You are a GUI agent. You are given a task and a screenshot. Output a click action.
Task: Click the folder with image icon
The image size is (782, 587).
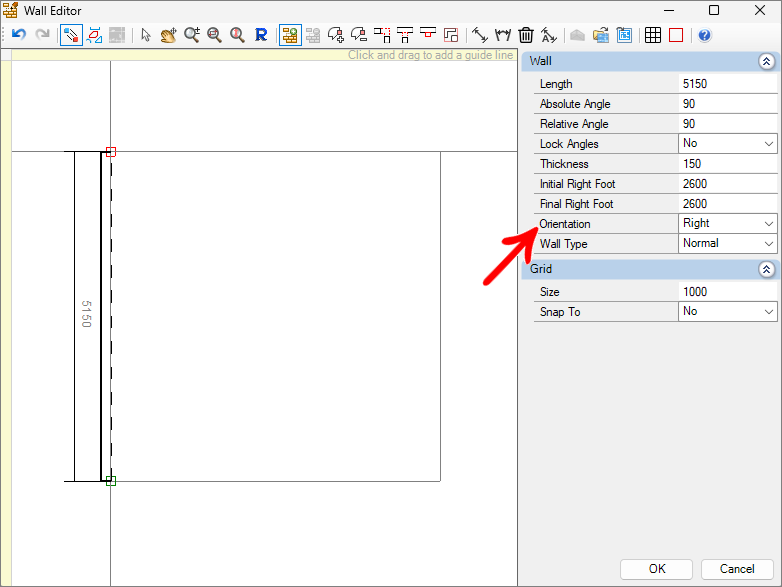(601, 35)
